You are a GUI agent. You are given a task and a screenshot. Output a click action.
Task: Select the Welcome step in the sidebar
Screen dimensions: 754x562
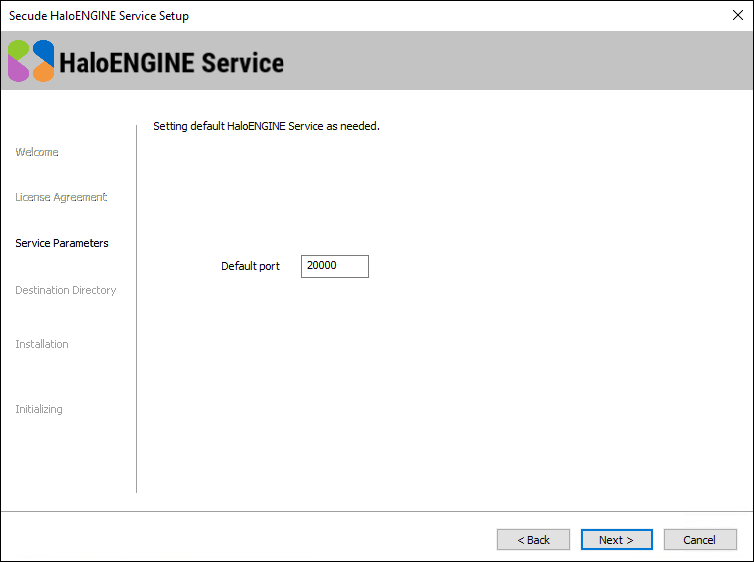click(37, 152)
